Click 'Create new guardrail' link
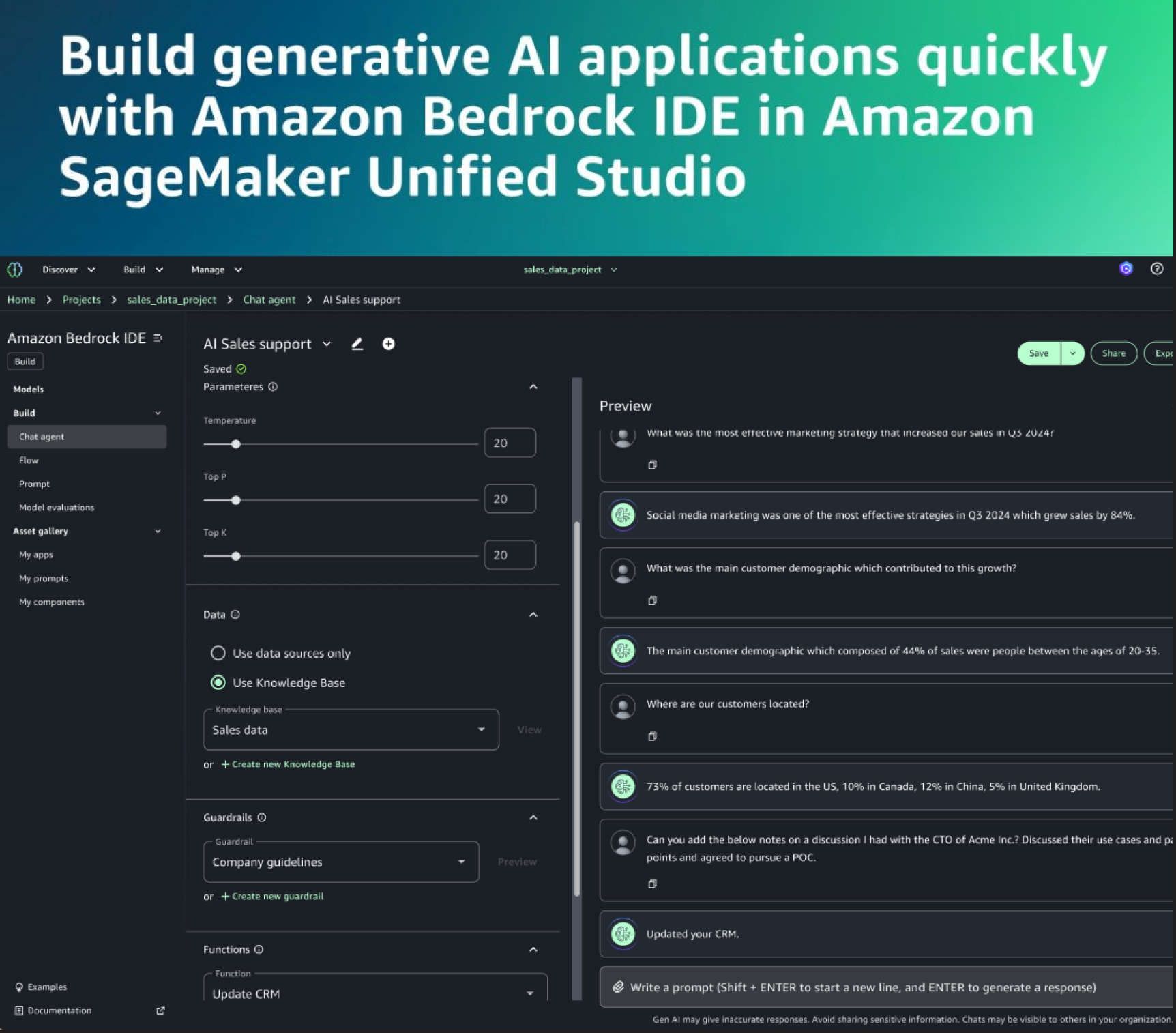The width and height of the screenshot is (1176, 1033). (x=272, y=896)
